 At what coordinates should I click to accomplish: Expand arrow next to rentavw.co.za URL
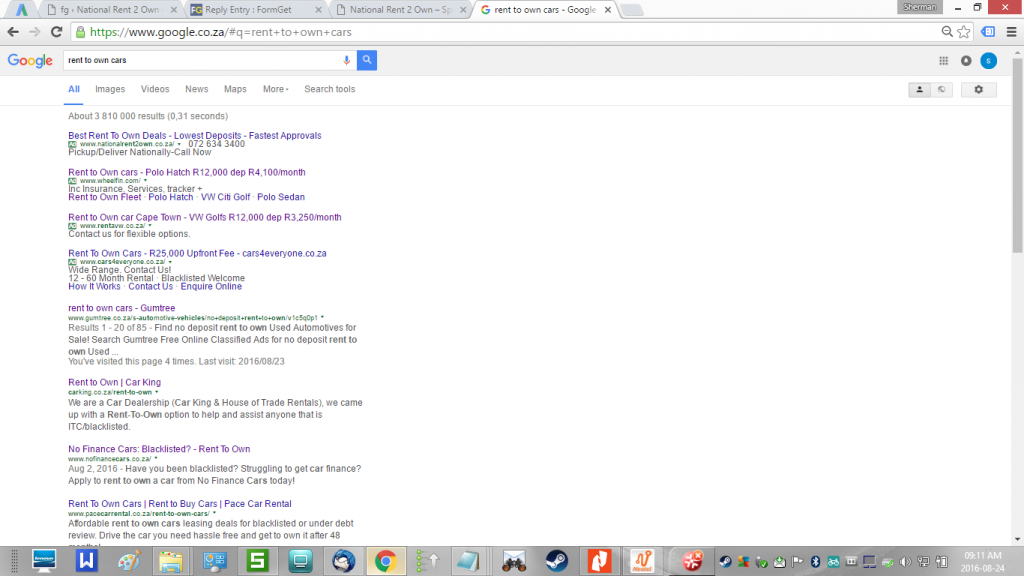(x=150, y=226)
